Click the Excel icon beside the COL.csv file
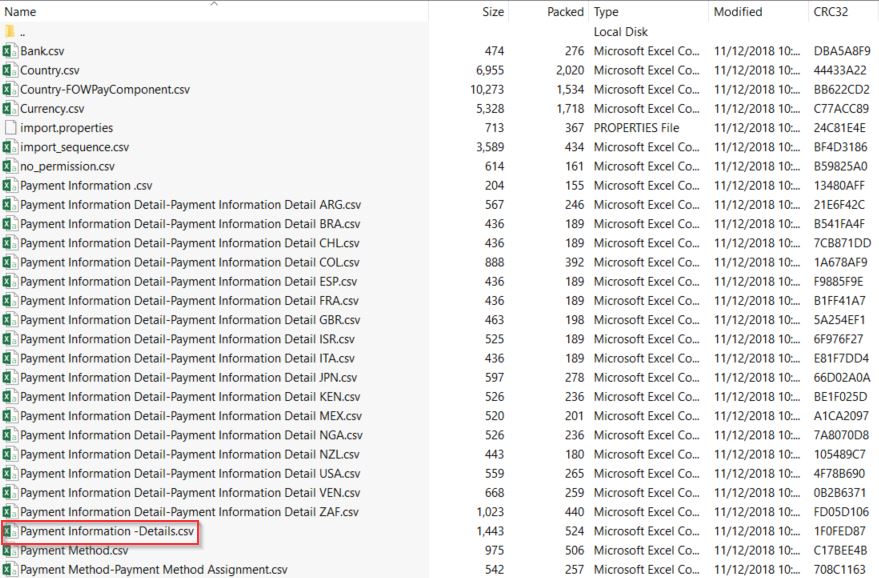The image size is (879, 578). pyautogui.click(x=10, y=262)
